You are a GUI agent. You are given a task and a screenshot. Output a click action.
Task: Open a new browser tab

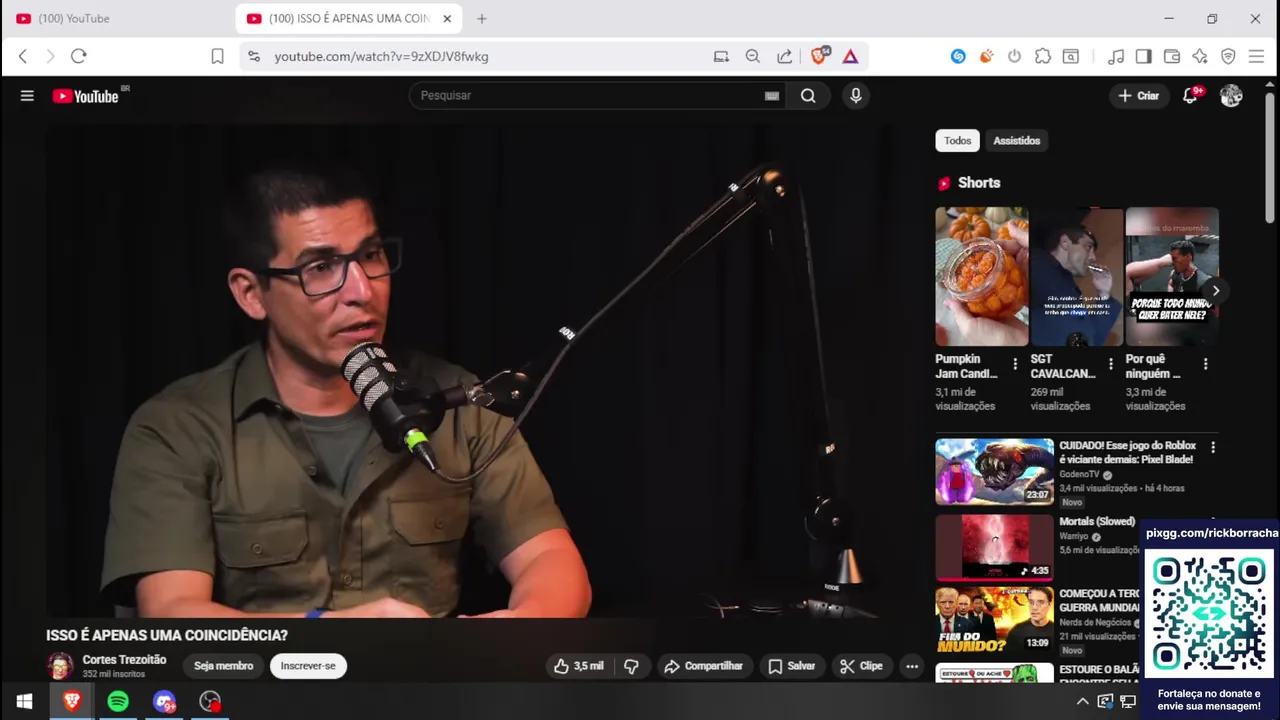pyautogui.click(x=482, y=18)
